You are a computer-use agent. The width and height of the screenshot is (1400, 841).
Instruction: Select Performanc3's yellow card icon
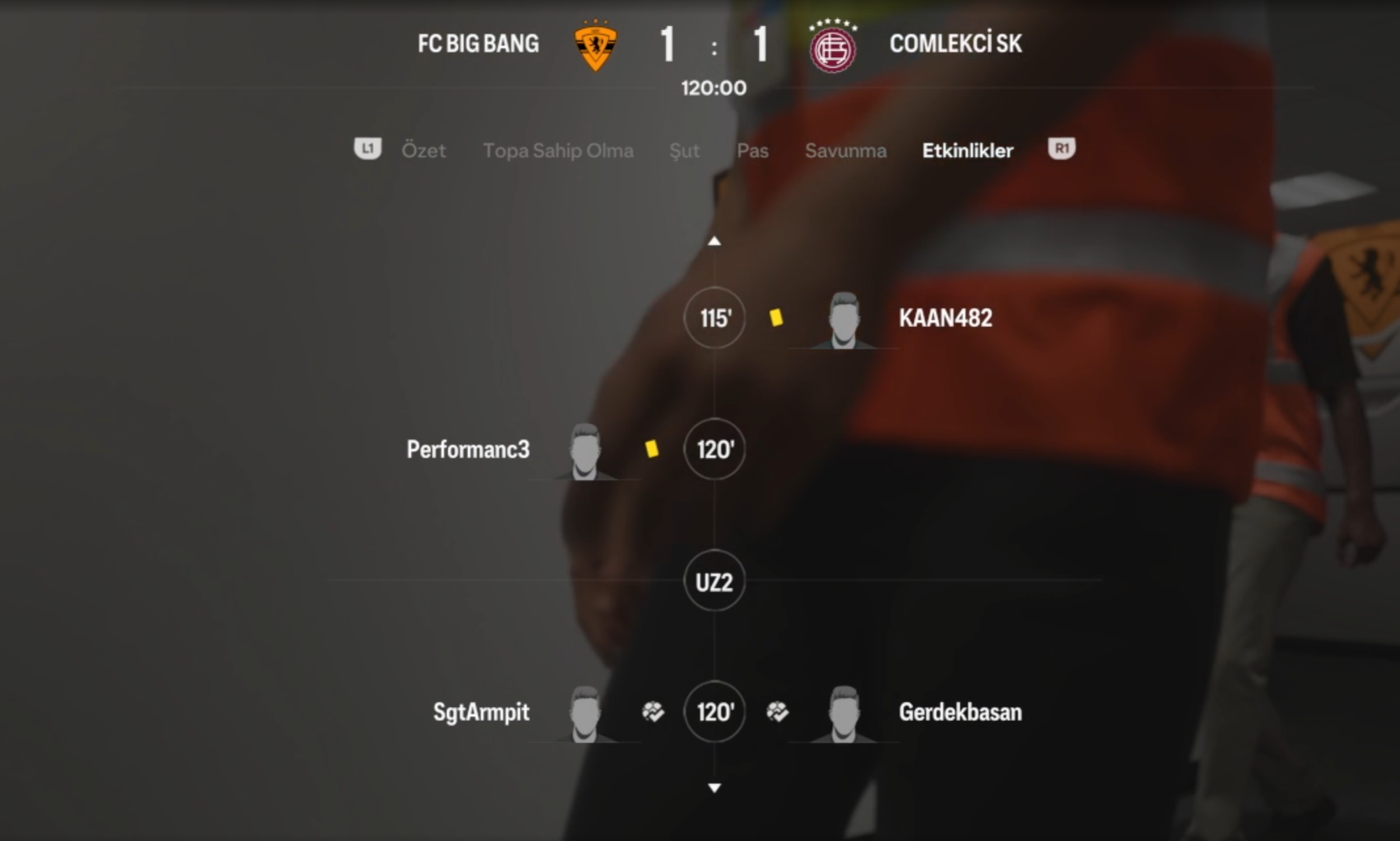tap(652, 449)
